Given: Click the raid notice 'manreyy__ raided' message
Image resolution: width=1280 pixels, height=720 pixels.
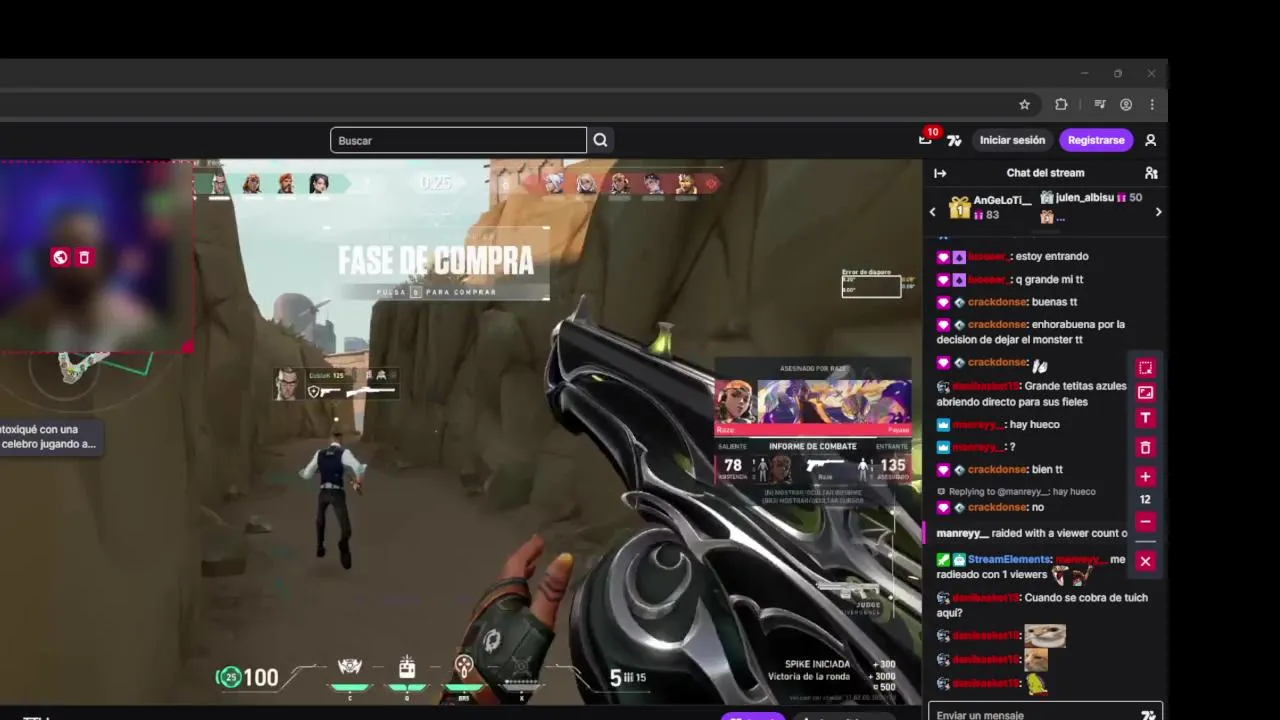Looking at the screenshot, I should tap(1031, 533).
